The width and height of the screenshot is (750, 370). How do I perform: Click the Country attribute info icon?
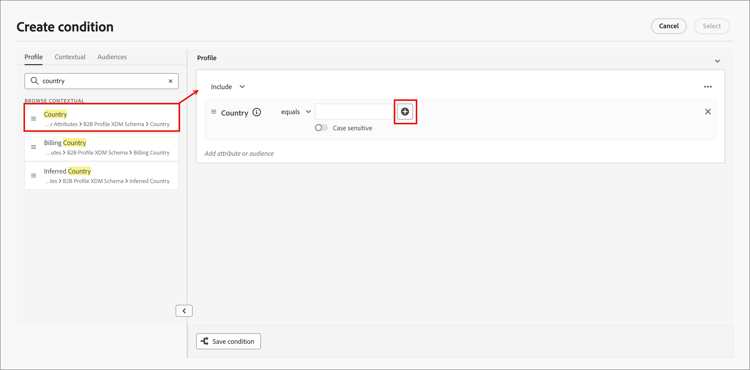tap(256, 113)
